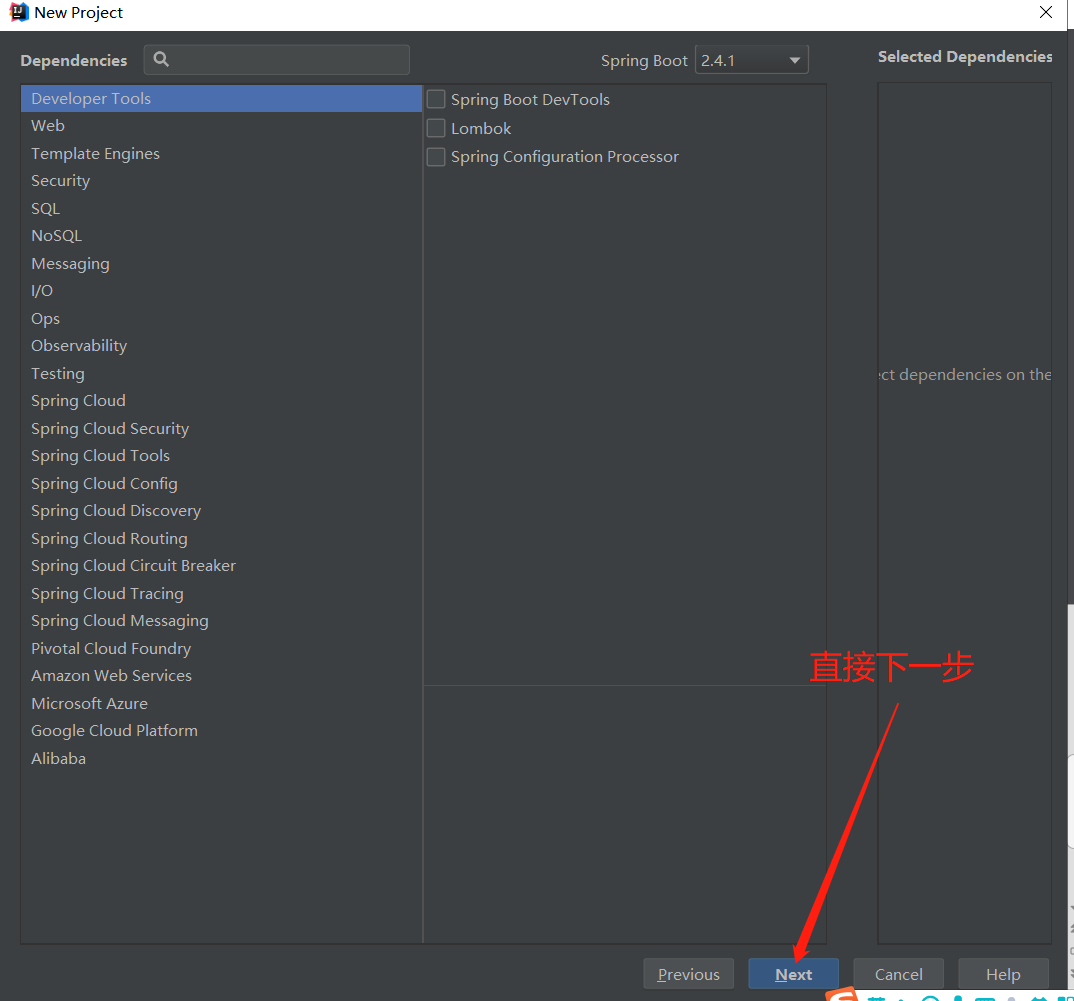The image size is (1074, 1001).
Task: Click the Selected Dependencies heading
Action: click(x=964, y=57)
